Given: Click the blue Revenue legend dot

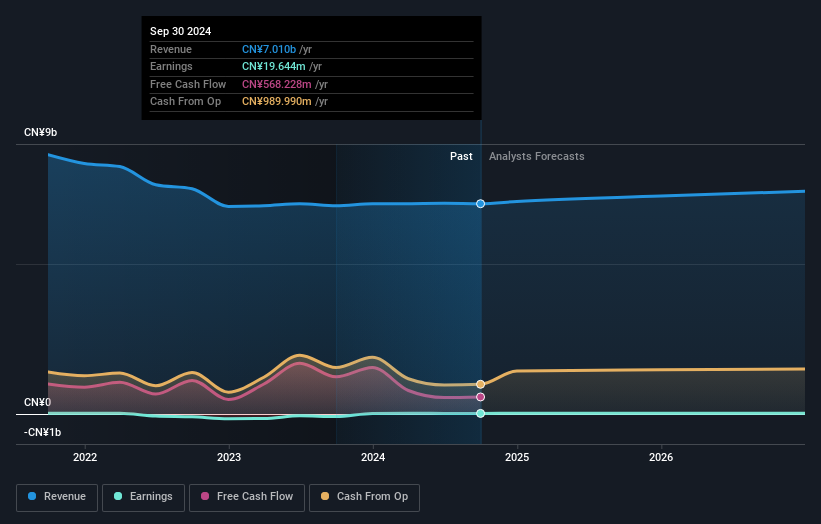Looking at the screenshot, I should (32, 496).
